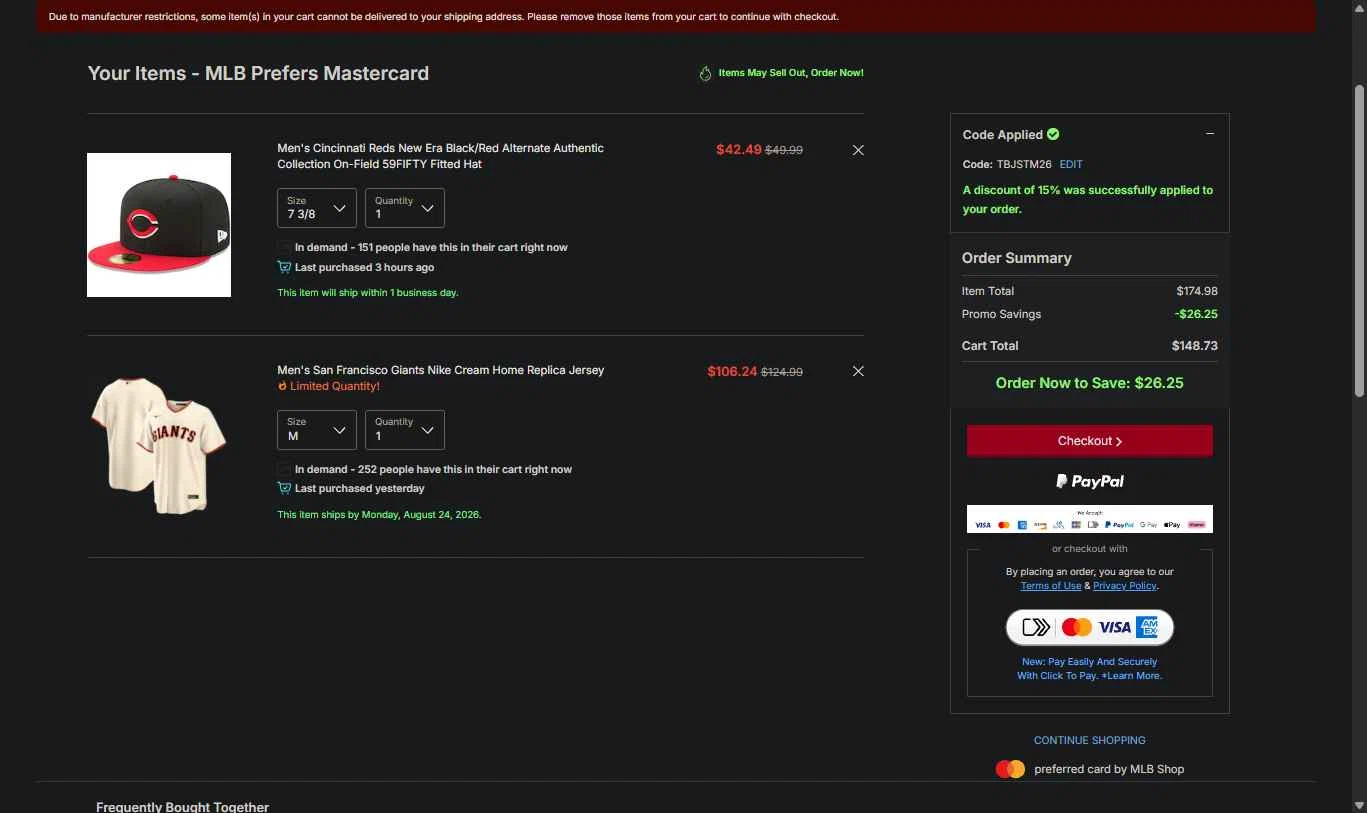Edit the applied promo code TBJSTM26
This screenshot has height=813, width=1367.
(x=1071, y=164)
